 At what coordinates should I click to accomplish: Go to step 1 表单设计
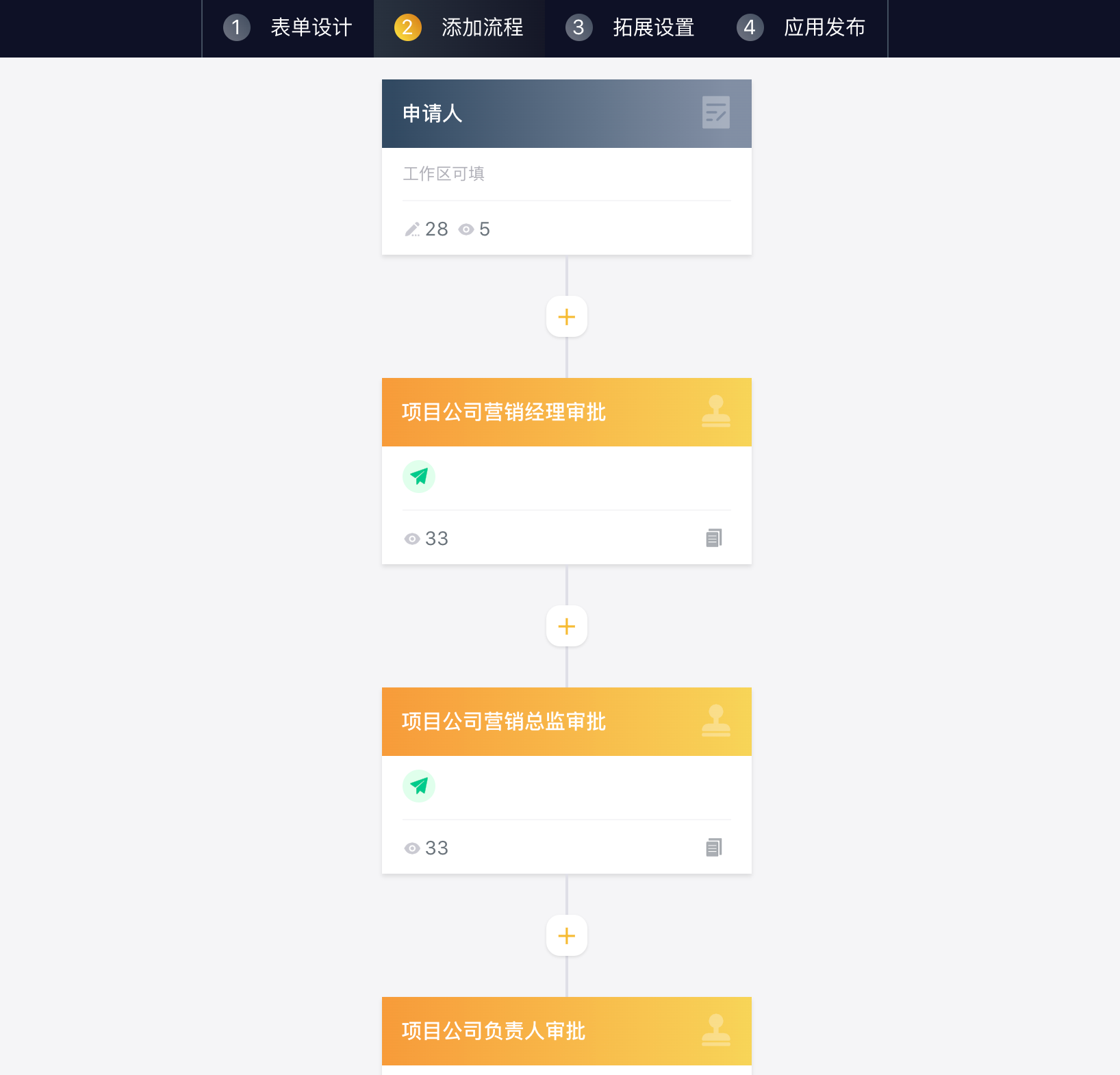pyautogui.click(x=288, y=28)
